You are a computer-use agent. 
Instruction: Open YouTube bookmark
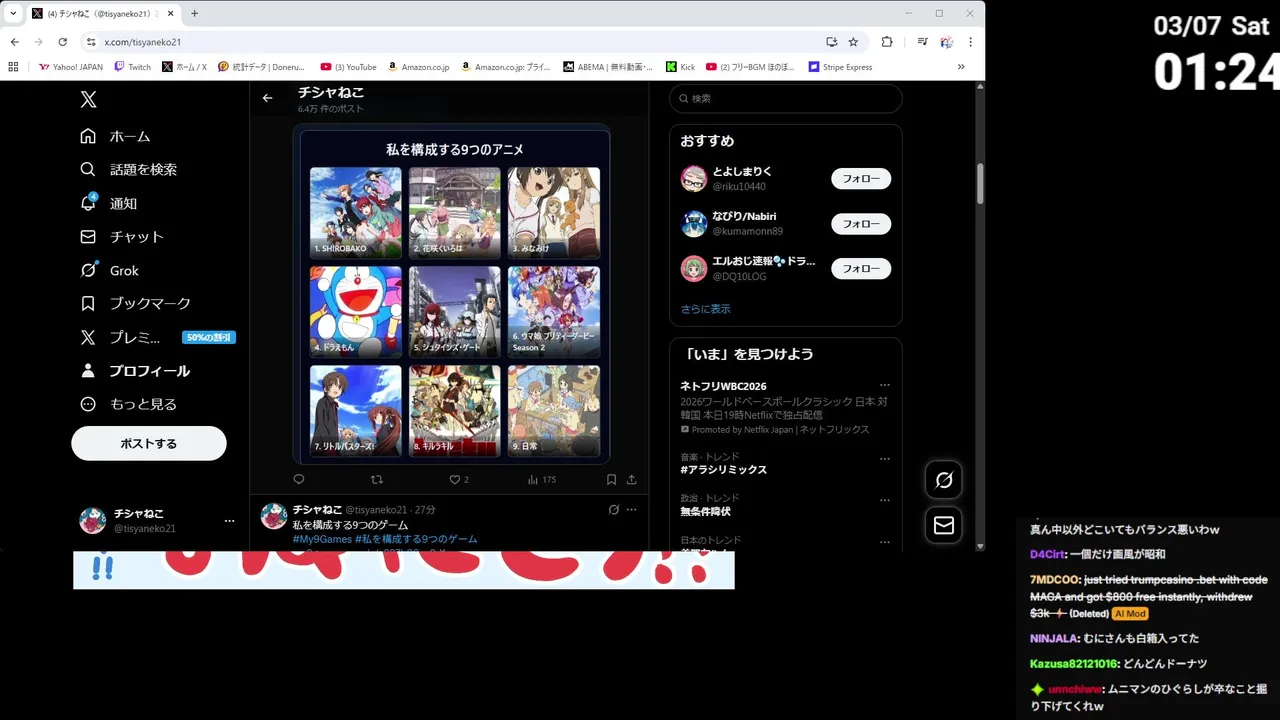(x=348, y=67)
